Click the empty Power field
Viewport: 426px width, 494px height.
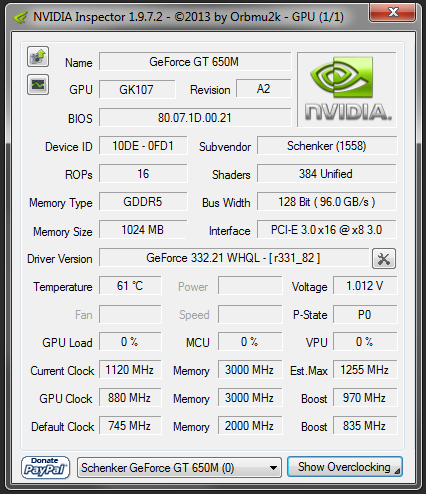click(250, 286)
